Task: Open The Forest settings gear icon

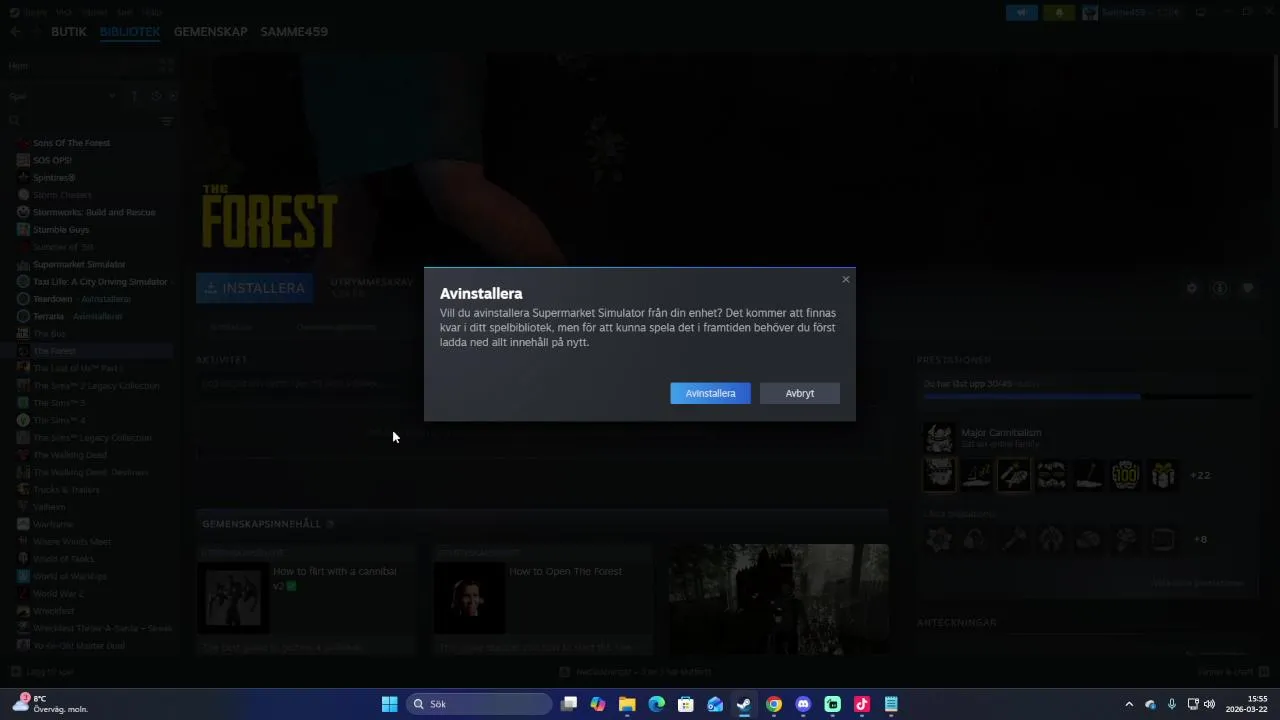Action: (x=1192, y=288)
